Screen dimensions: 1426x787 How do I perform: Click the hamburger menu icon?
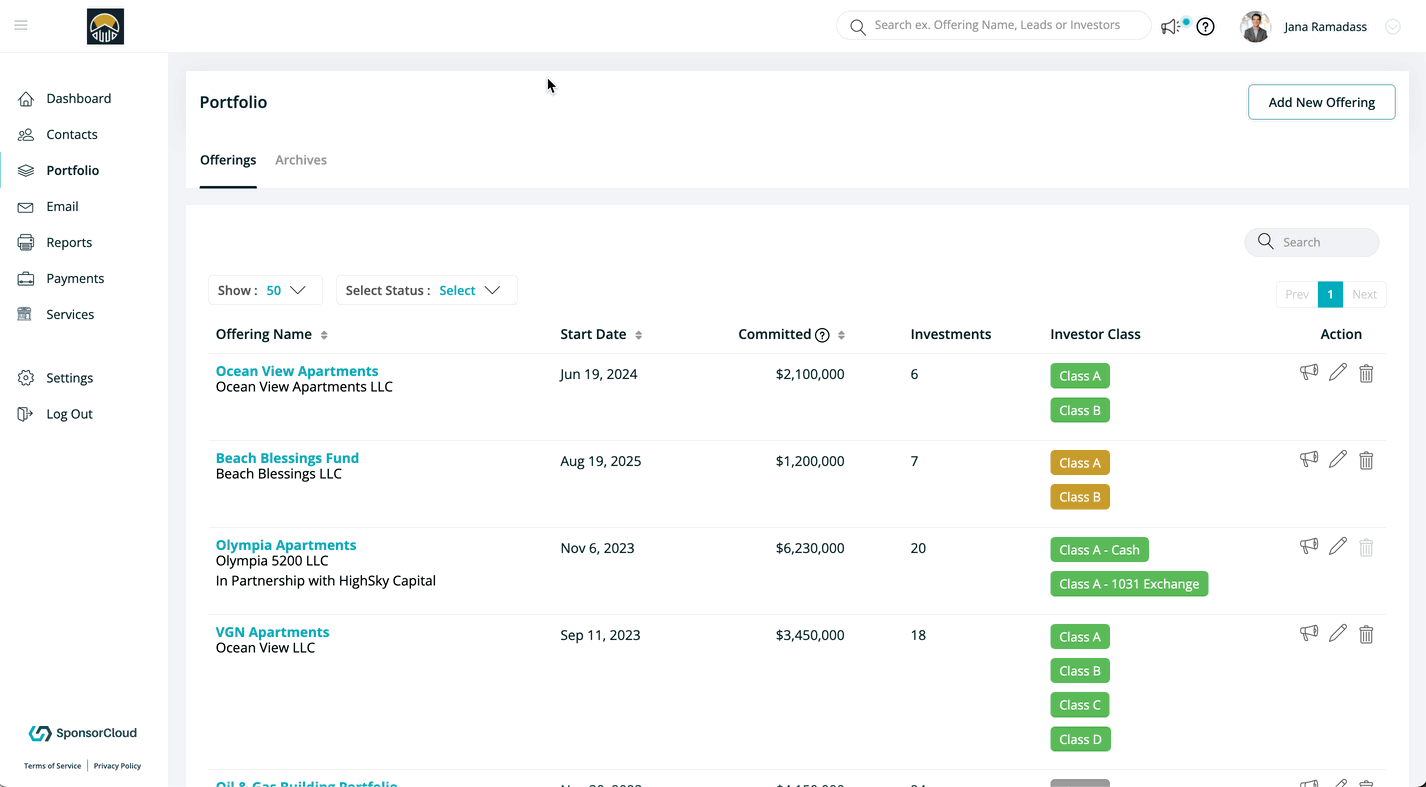[x=21, y=26]
